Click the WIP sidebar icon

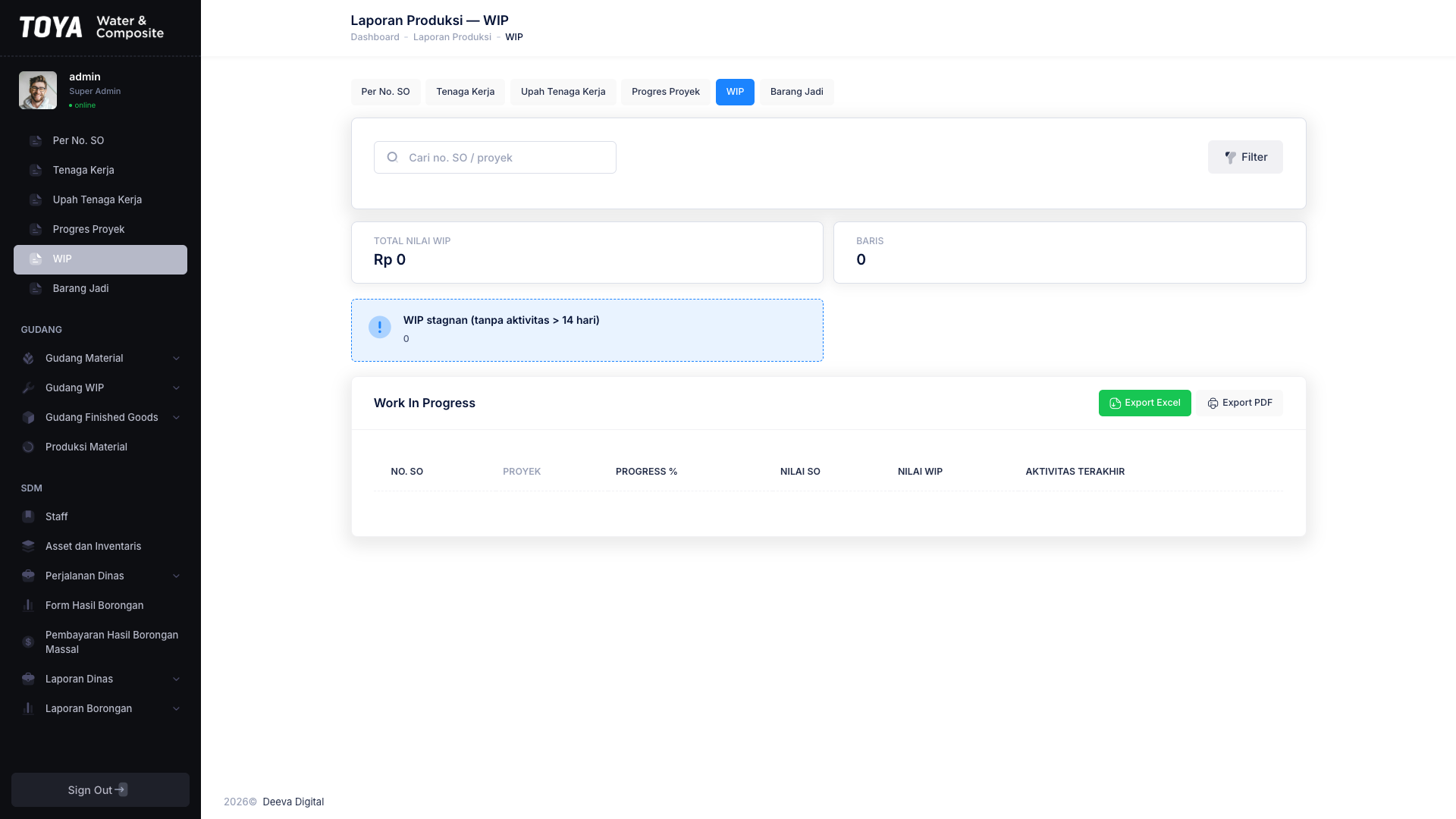[36, 259]
